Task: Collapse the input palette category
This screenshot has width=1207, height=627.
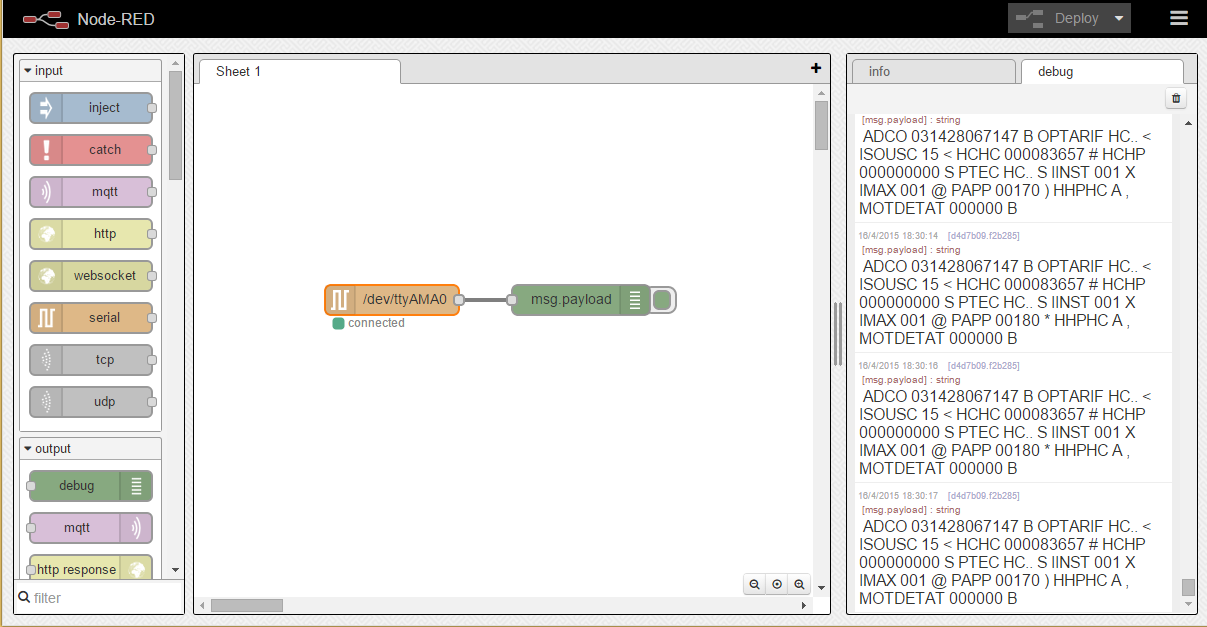Action: click(90, 71)
